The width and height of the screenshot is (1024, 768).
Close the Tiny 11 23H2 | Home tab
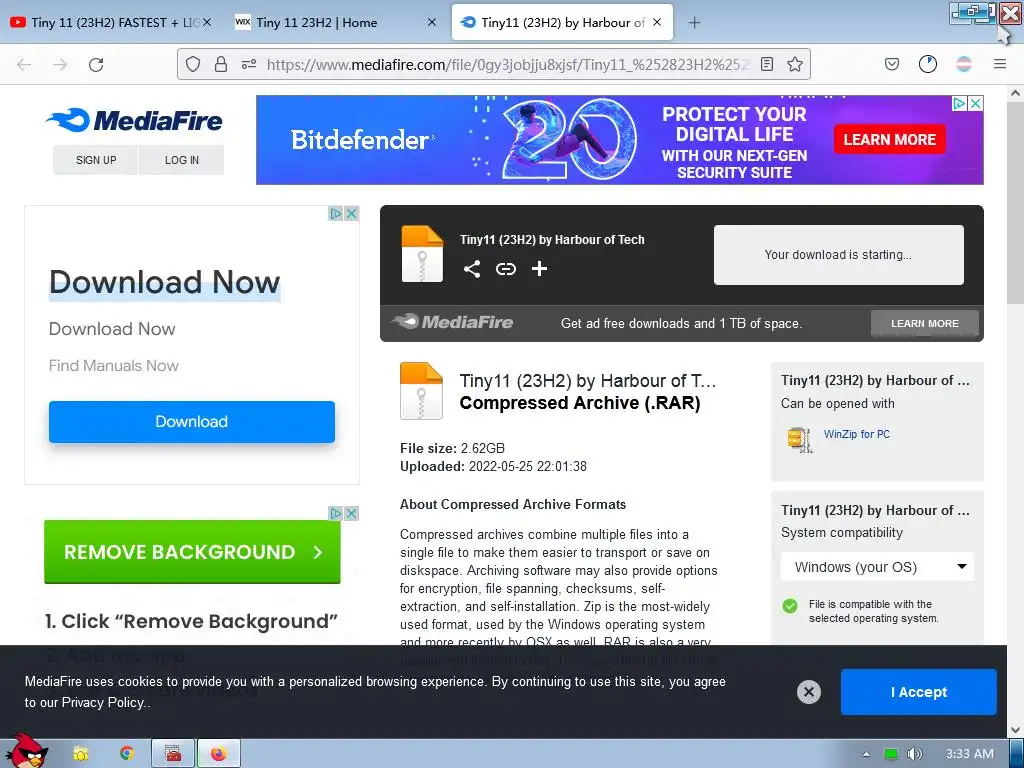pos(432,22)
